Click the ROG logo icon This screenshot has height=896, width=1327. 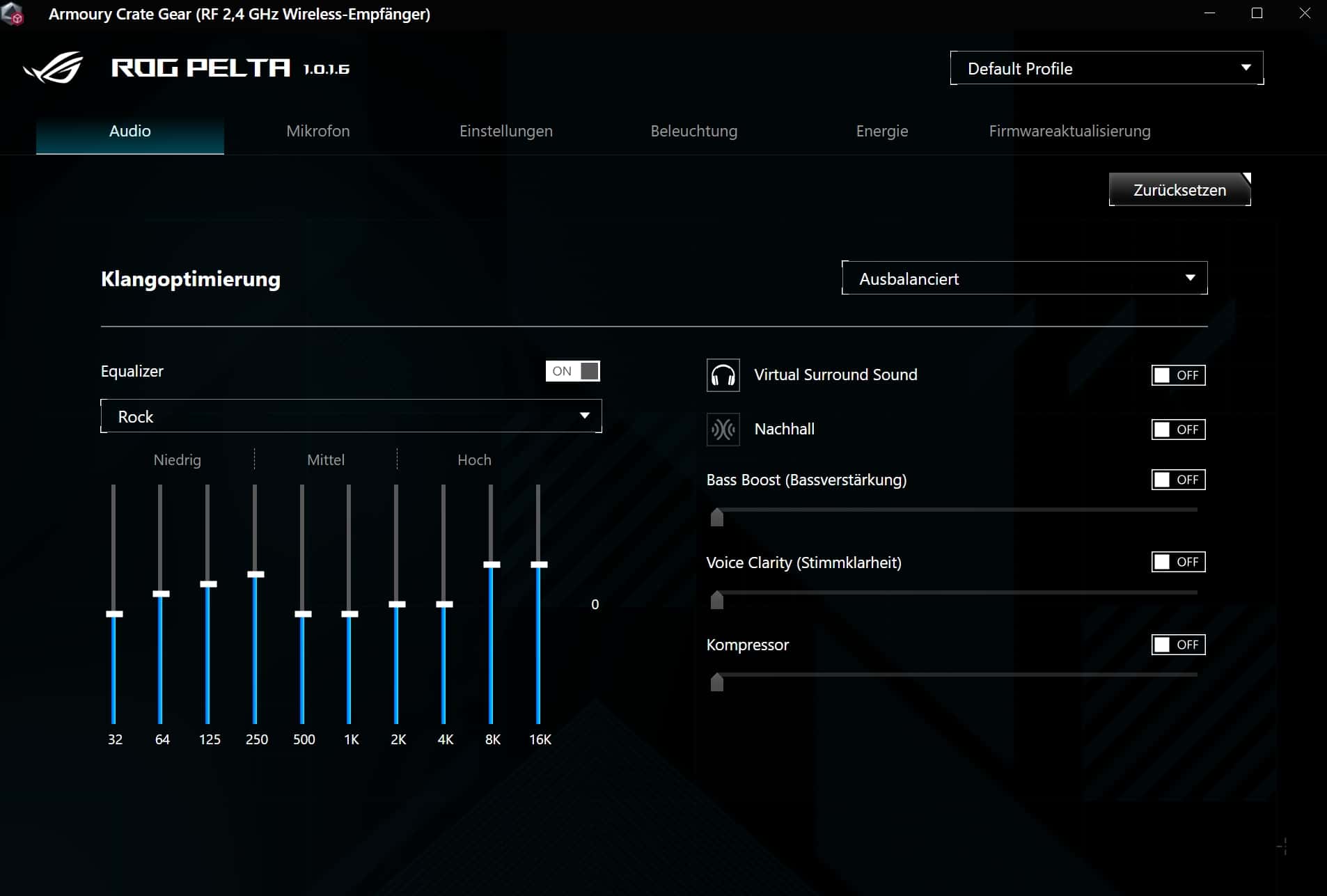(54, 68)
